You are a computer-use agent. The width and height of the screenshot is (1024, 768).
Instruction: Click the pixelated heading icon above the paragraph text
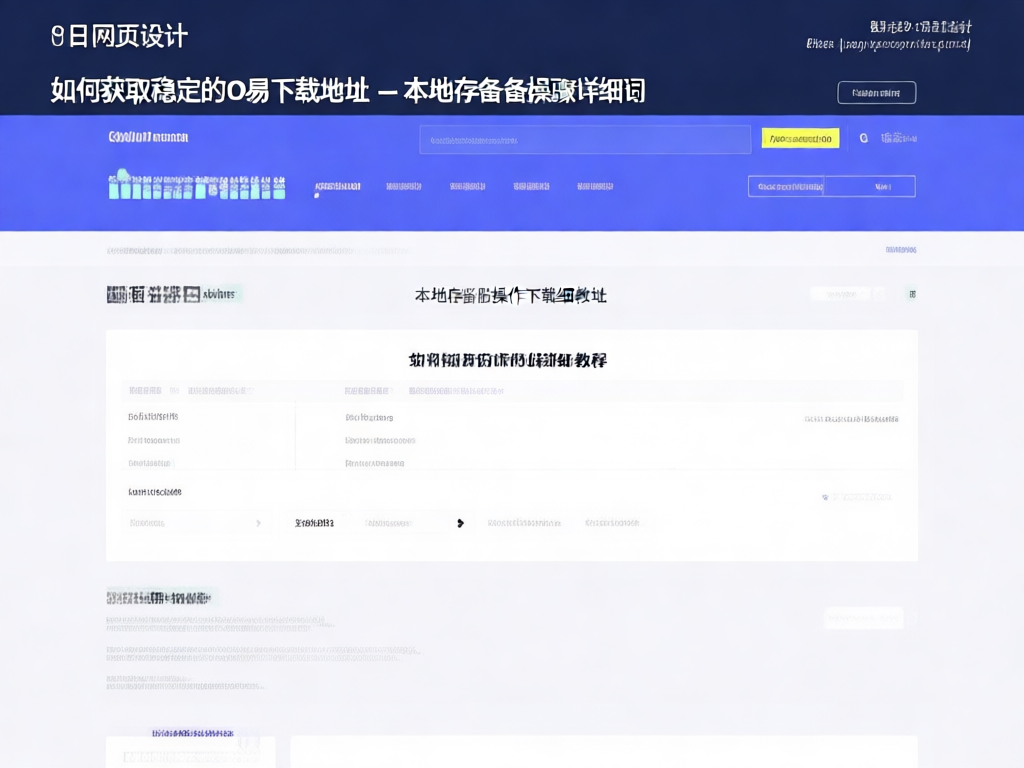[159, 598]
